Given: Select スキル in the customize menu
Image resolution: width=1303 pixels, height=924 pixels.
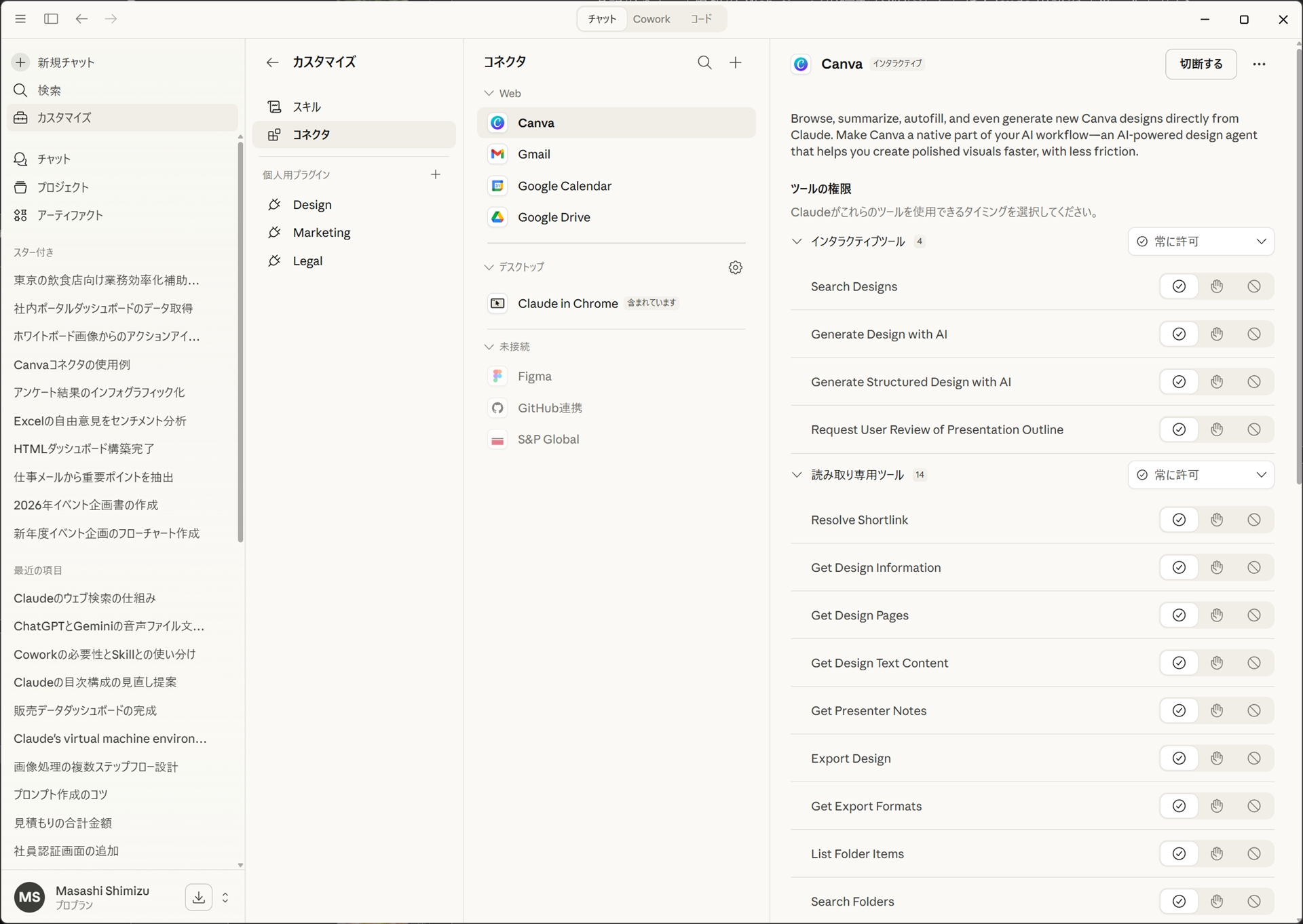Looking at the screenshot, I should pyautogui.click(x=307, y=107).
